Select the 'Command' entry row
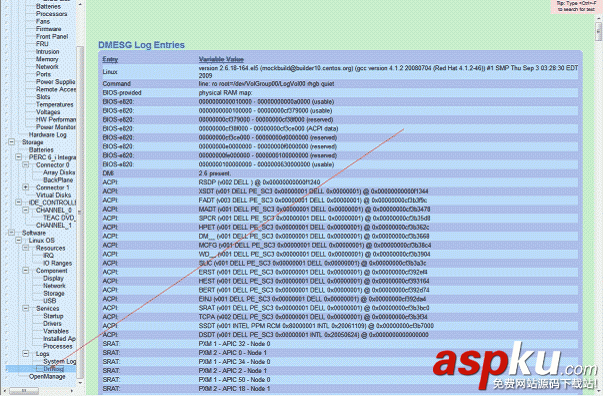The width and height of the screenshot is (603, 396). 340,84
